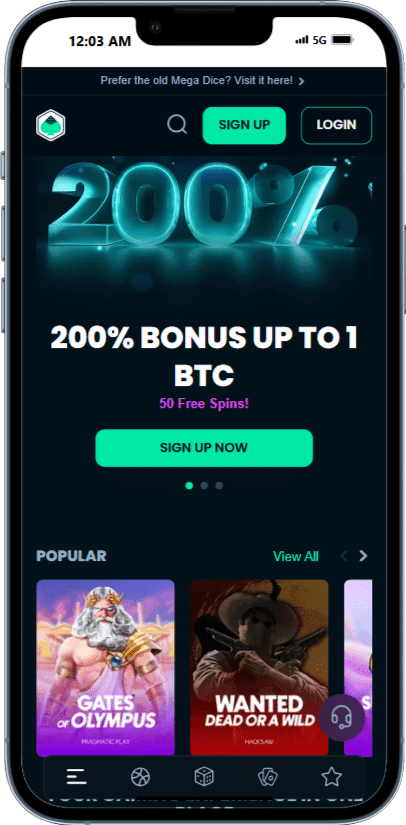Open favorites star icon in bottom bar
406x825 pixels.
point(332,777)
